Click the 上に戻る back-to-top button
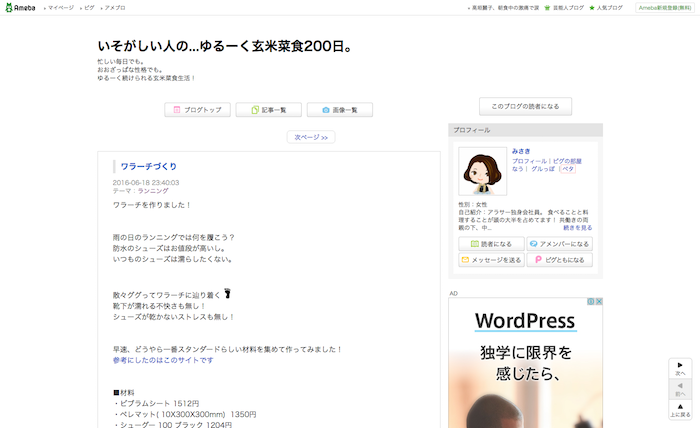Screen dimensions: 700x428 click(680, 410)
